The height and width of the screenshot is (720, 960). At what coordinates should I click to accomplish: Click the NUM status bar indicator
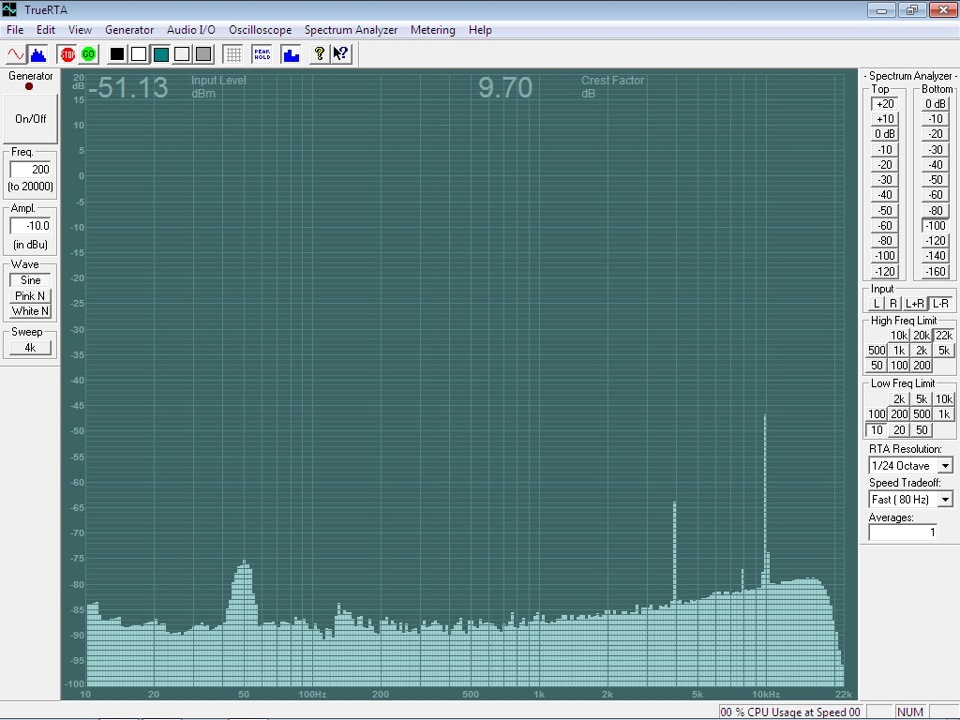point(910,712)
